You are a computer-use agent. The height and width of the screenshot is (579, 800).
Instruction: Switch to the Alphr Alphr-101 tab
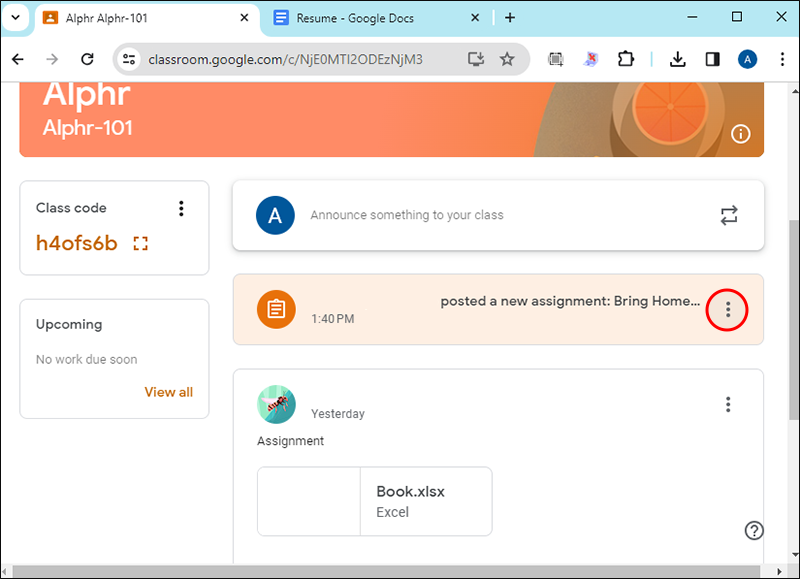145,18
